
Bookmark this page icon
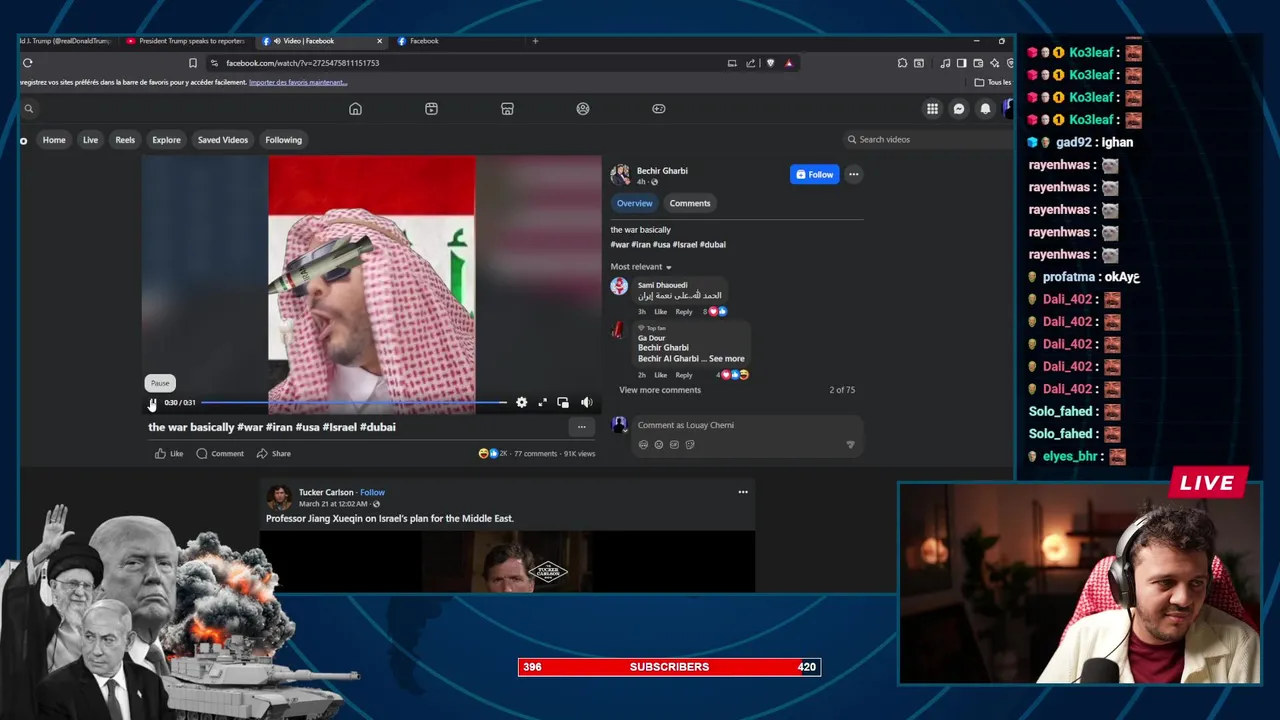point(193,63)
